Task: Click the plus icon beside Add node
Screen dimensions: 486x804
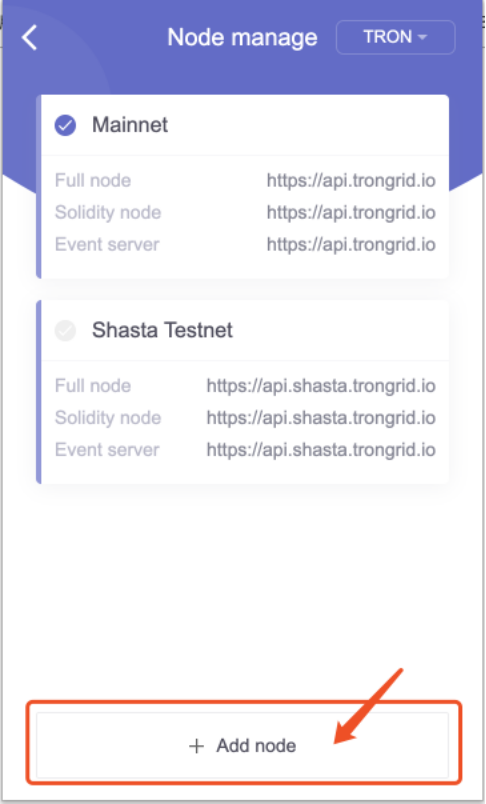Action: (x=196, y=746)
